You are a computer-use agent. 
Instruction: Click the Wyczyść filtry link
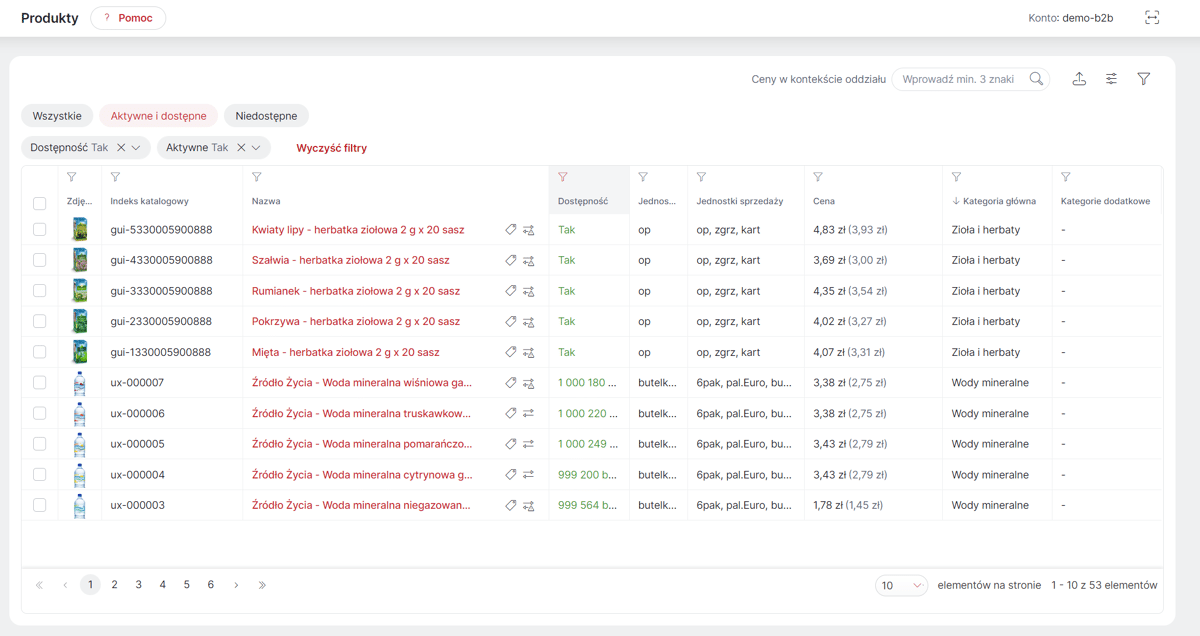332,148
